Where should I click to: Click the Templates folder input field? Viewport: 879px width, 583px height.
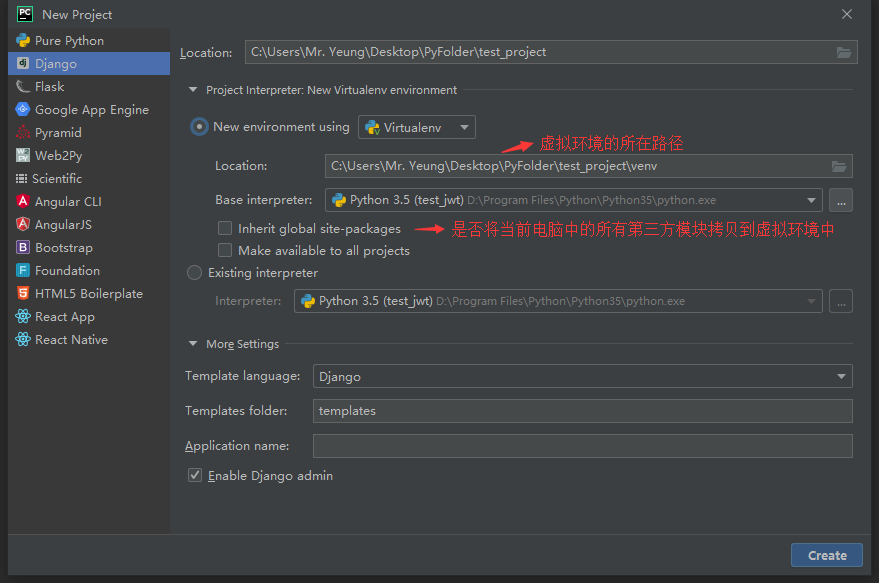(582, 411)
